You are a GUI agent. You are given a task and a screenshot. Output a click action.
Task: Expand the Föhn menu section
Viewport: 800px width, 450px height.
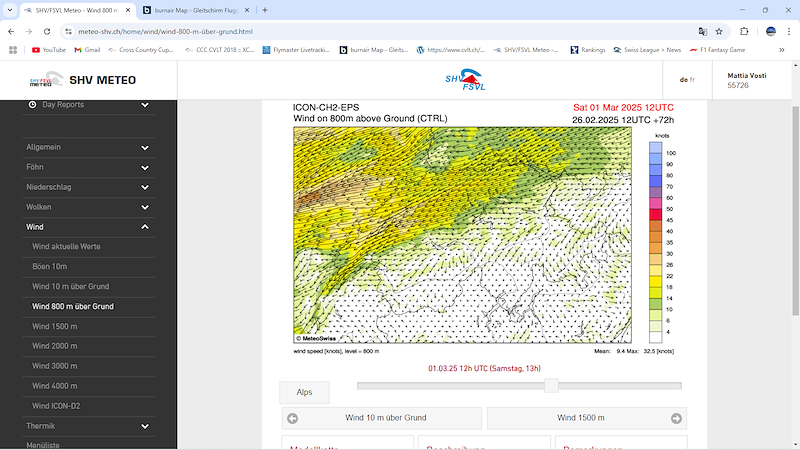tap(145, 167)
